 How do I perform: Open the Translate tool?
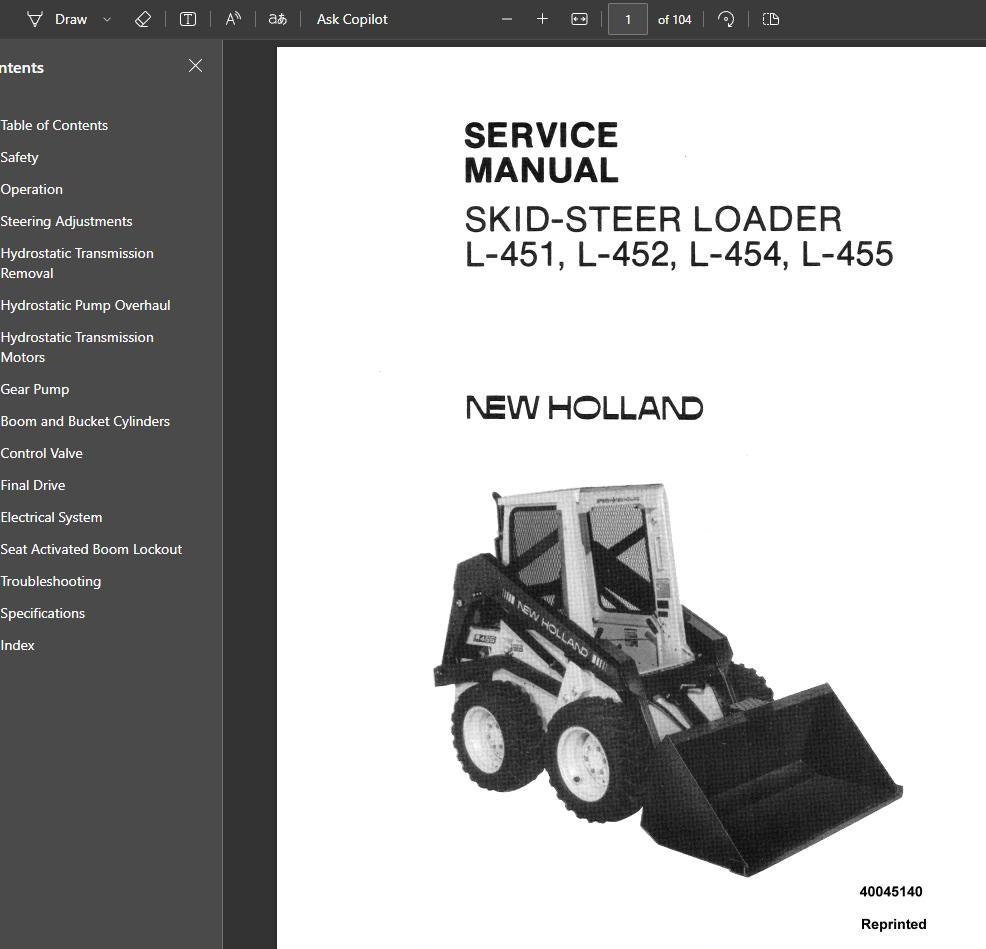277,19
